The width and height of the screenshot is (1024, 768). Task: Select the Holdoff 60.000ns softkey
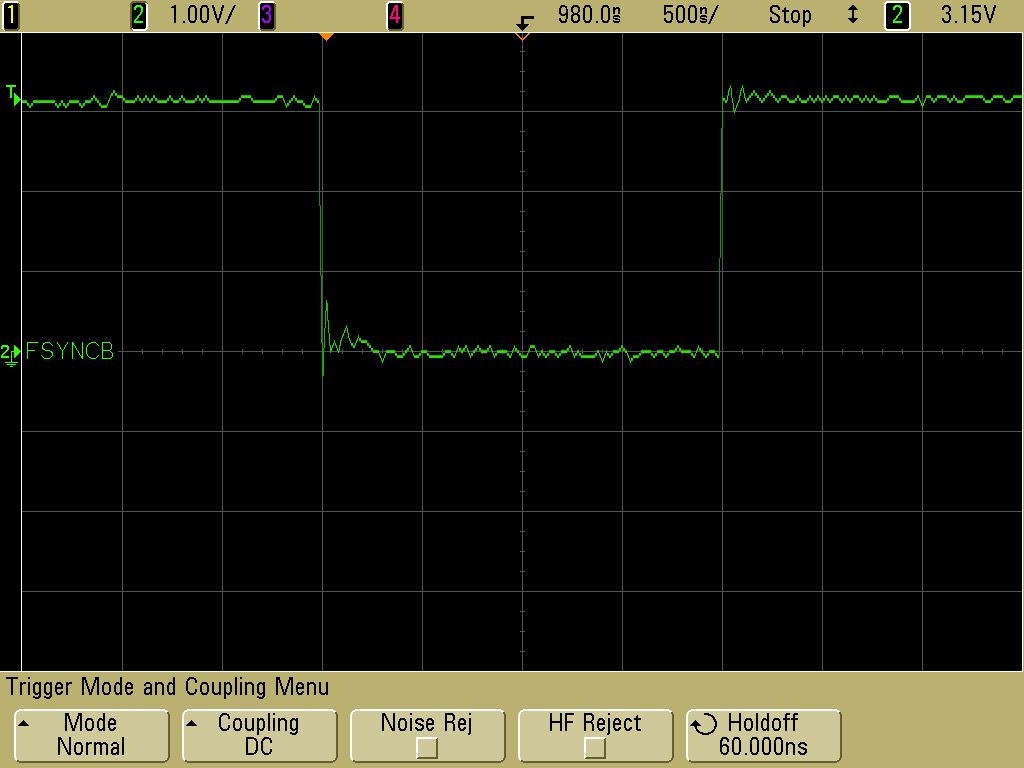coord(763,735)
